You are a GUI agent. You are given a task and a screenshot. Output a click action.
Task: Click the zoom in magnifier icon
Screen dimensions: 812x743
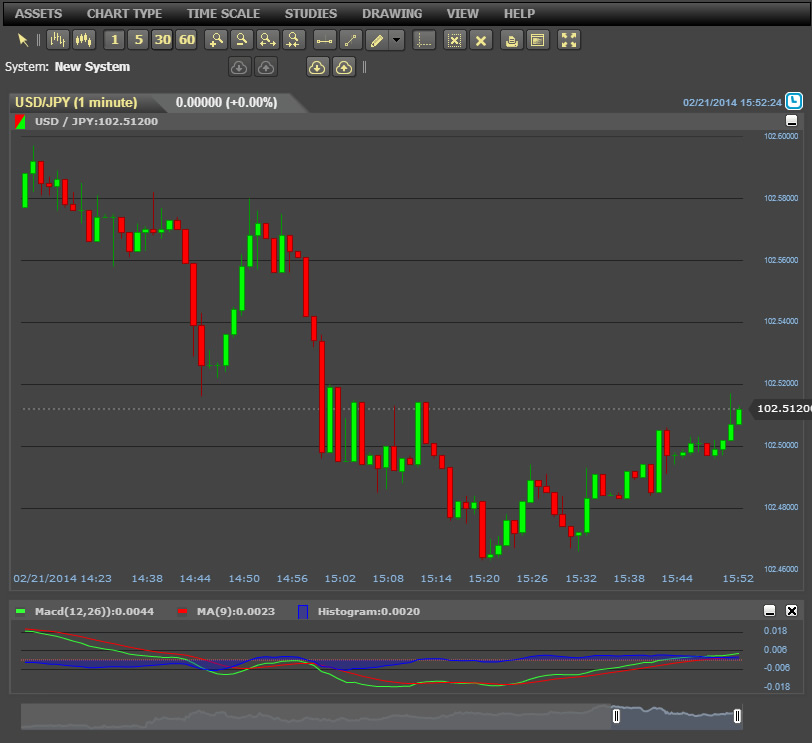216,40
